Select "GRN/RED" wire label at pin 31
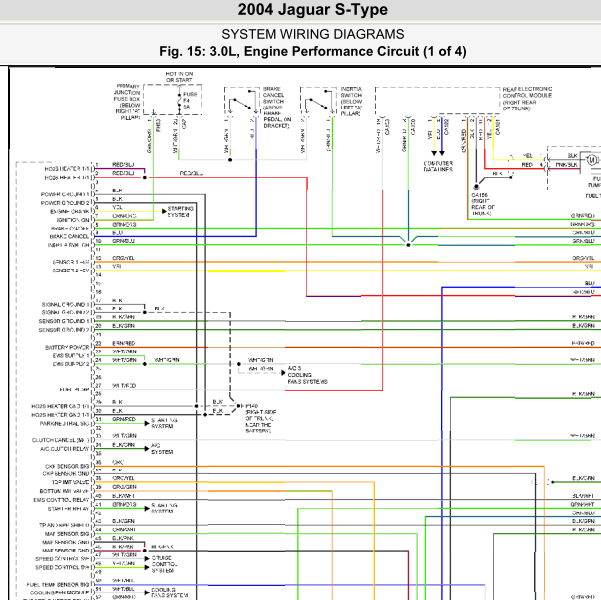The width and height of the screenshot is (601, 600). [x=124, y=419]
